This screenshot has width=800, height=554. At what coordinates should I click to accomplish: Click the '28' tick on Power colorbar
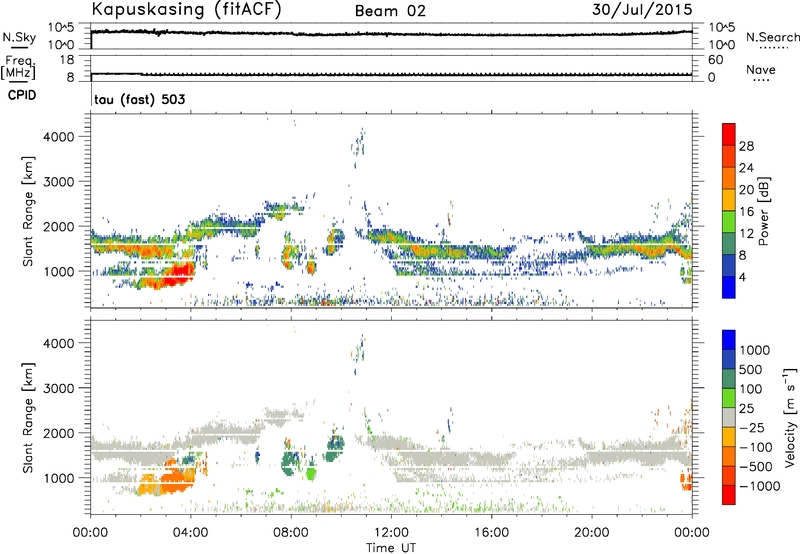pos(746,146)
